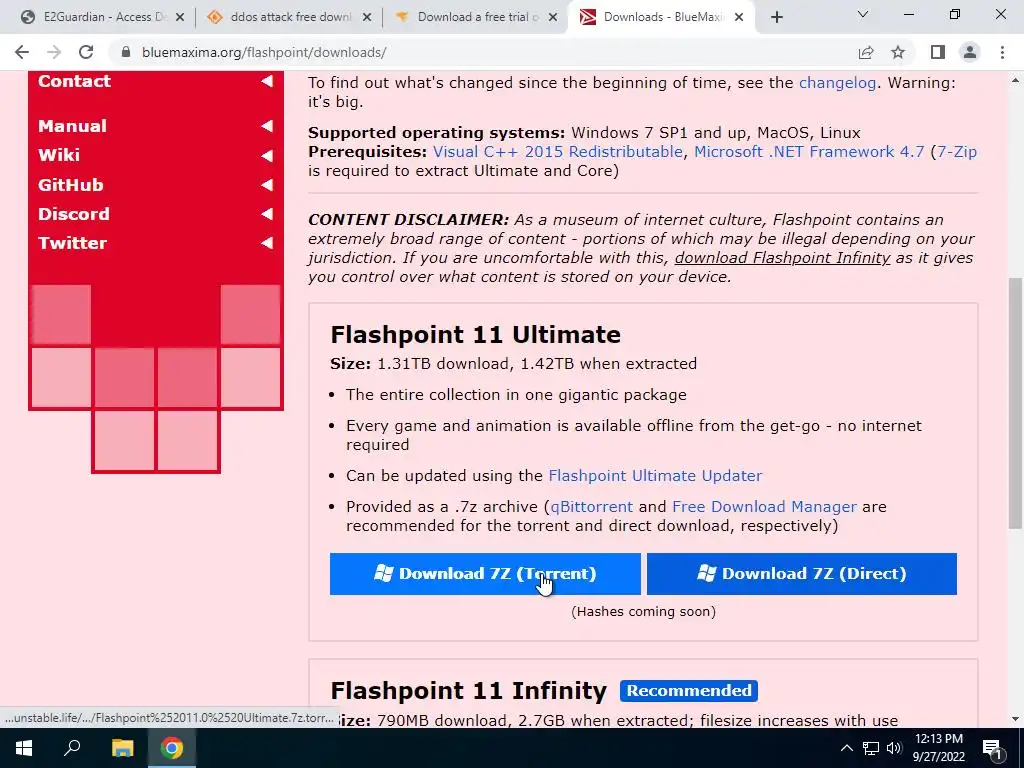Open the Contact sidebar item
Viewport: 1024px width, 768px height.
[74, 81]
